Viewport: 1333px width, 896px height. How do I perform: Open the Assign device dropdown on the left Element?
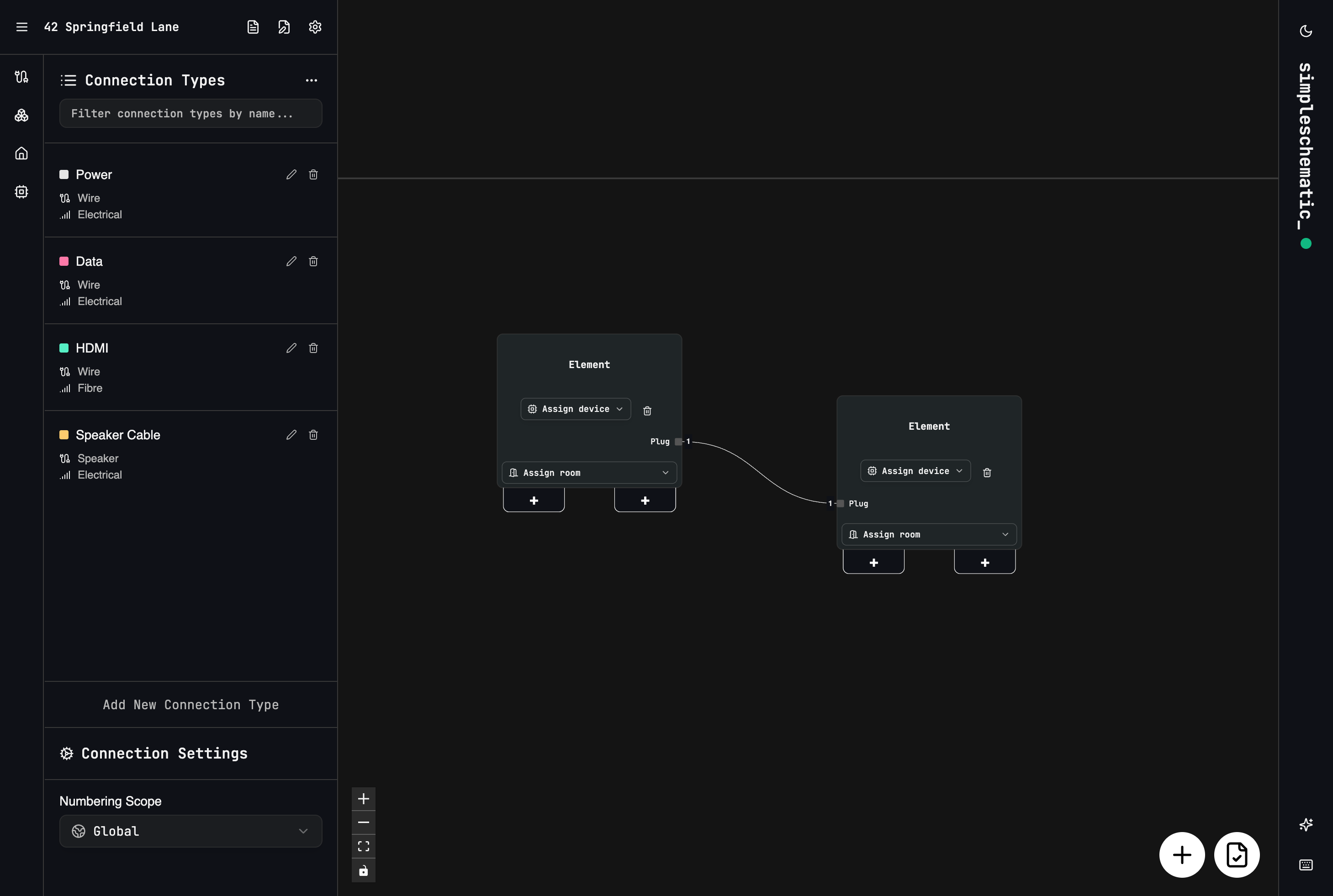coord(575,409)
